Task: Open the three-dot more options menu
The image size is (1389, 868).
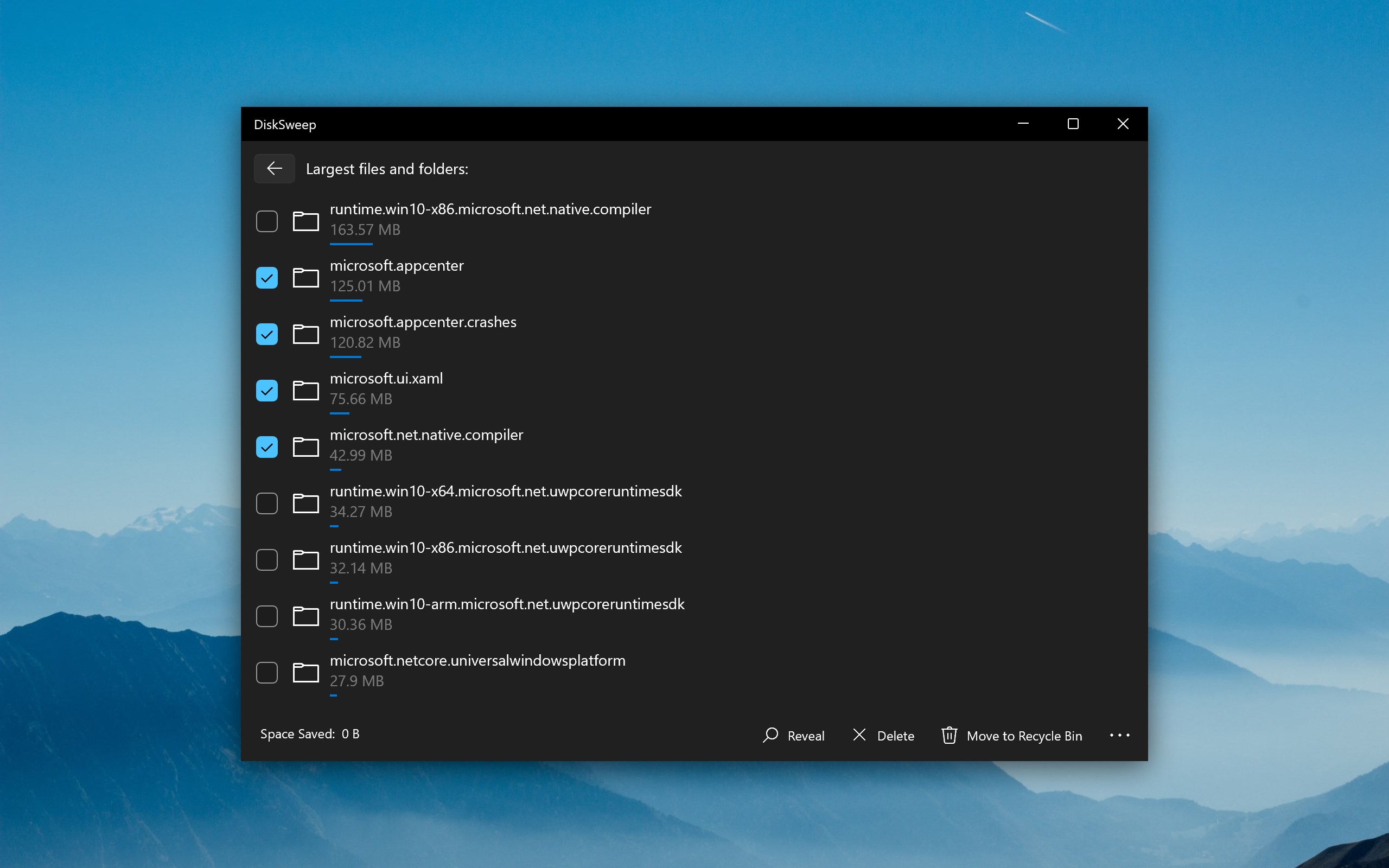Action: pos(1119,736)
